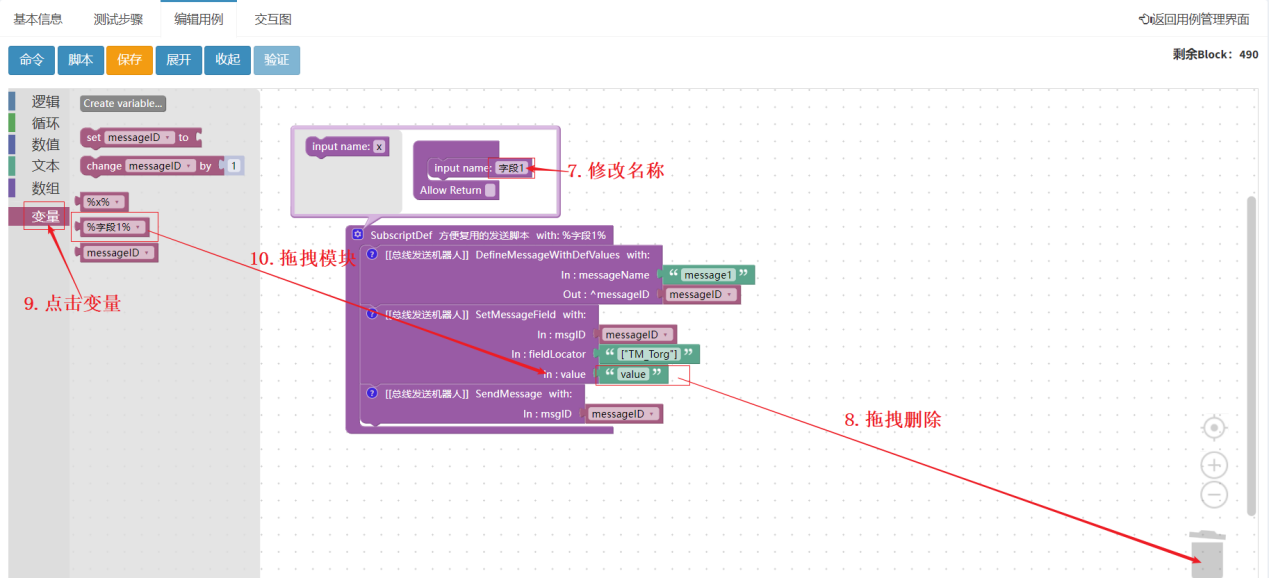
Task: Click the workspace vertical scrollbar
Action: [x=1251, y=355]
